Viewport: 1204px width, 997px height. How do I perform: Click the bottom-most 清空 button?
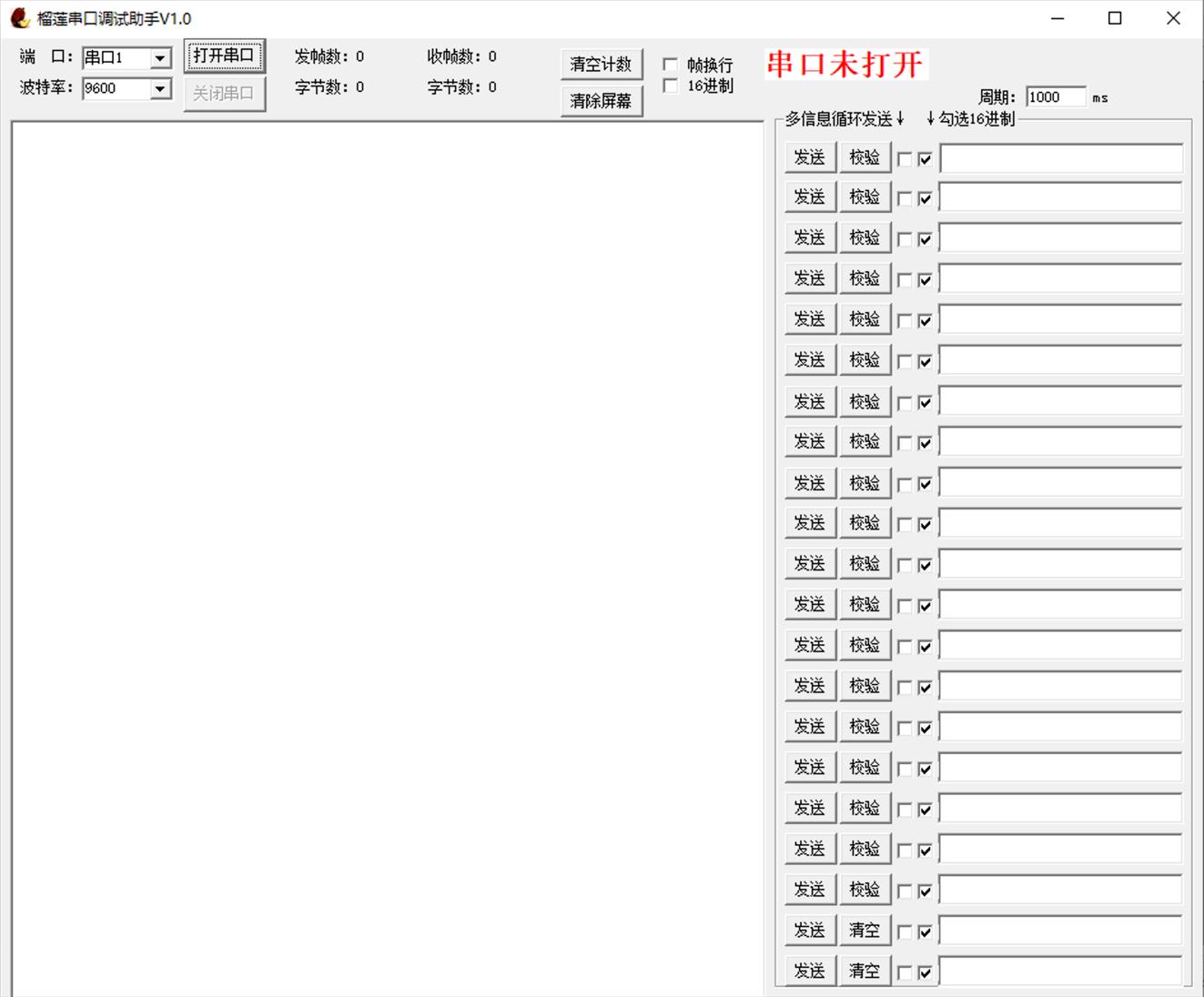pyautogui.click(x=864, y=971)
